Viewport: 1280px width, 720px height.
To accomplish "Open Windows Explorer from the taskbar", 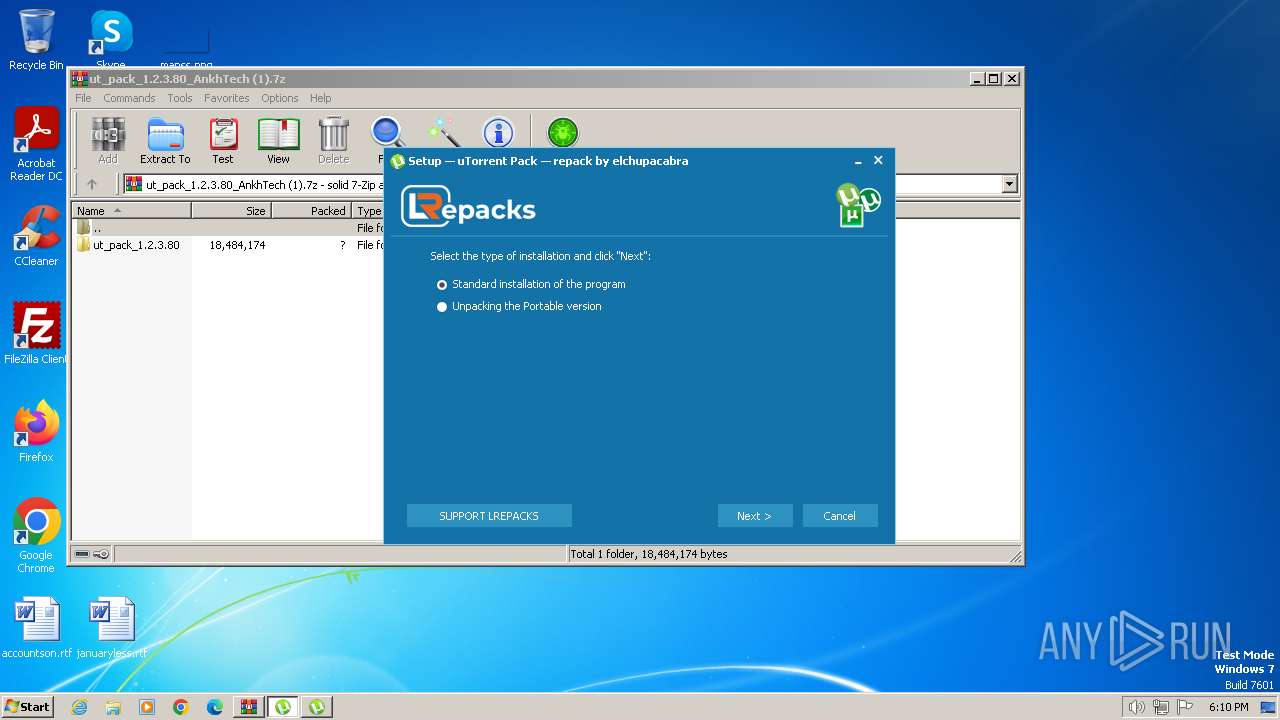I will (113, 707).
